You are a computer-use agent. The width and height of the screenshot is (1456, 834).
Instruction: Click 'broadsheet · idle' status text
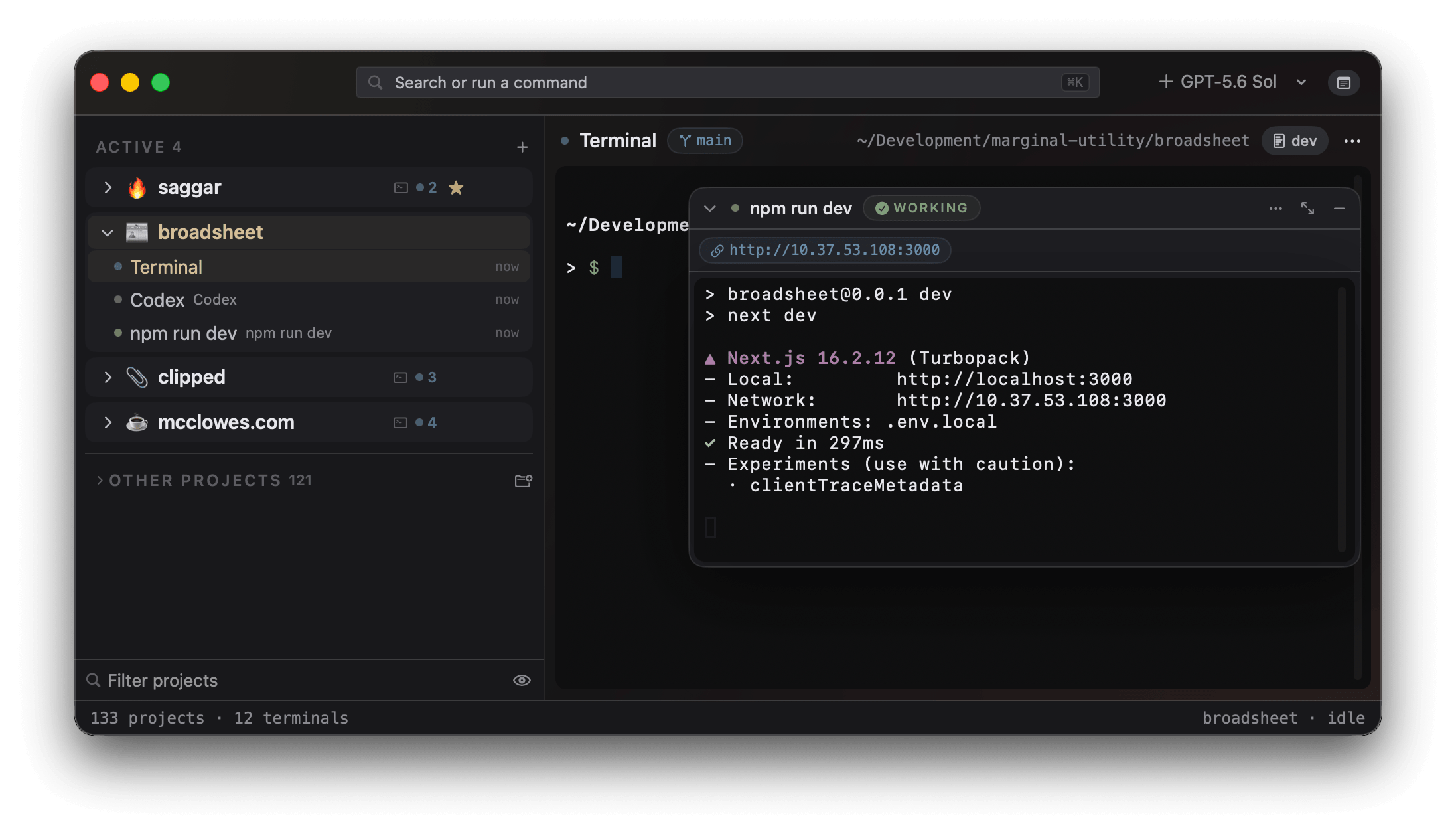point(1283,718)
